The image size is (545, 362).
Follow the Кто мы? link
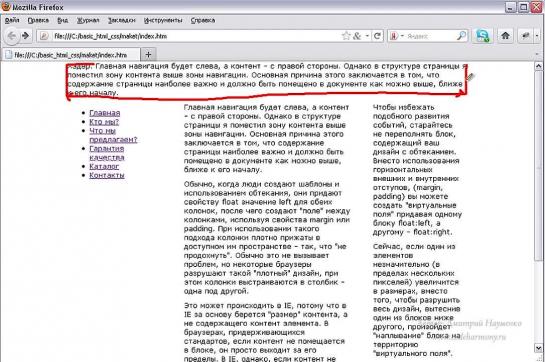(x=104, y=122)
